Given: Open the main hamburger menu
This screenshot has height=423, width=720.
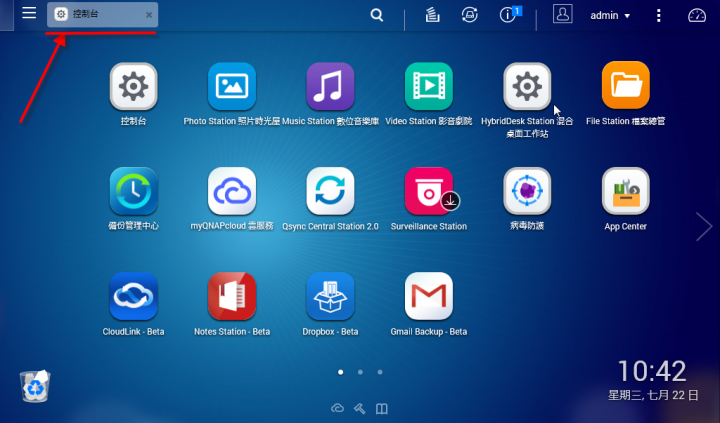Looking at the screenshot, I should click(29, 13).
